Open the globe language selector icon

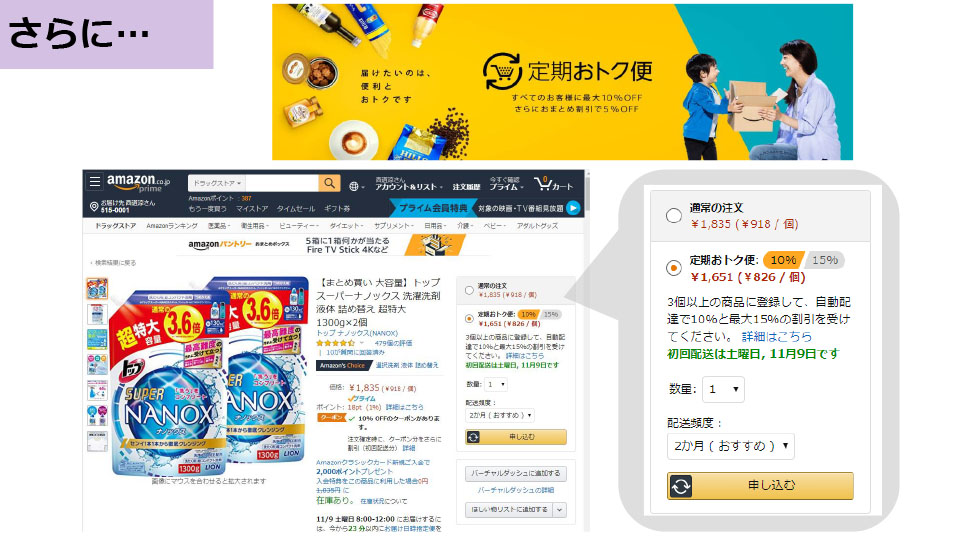[x=354, y=186]
